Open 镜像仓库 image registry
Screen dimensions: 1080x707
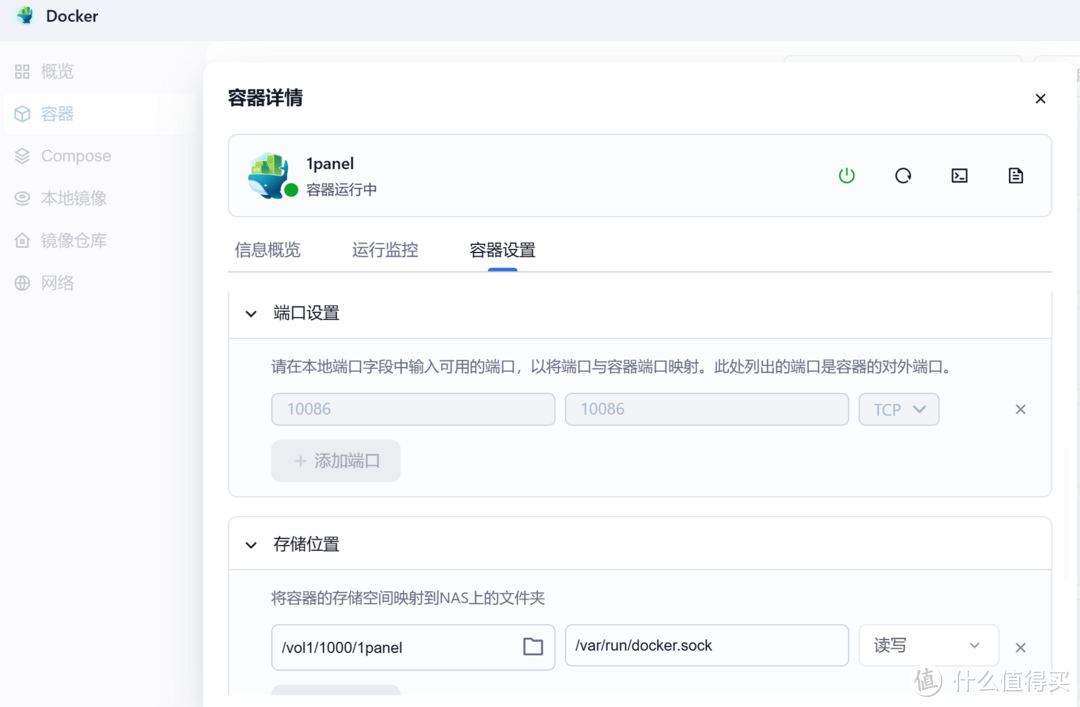click(101, 240)
